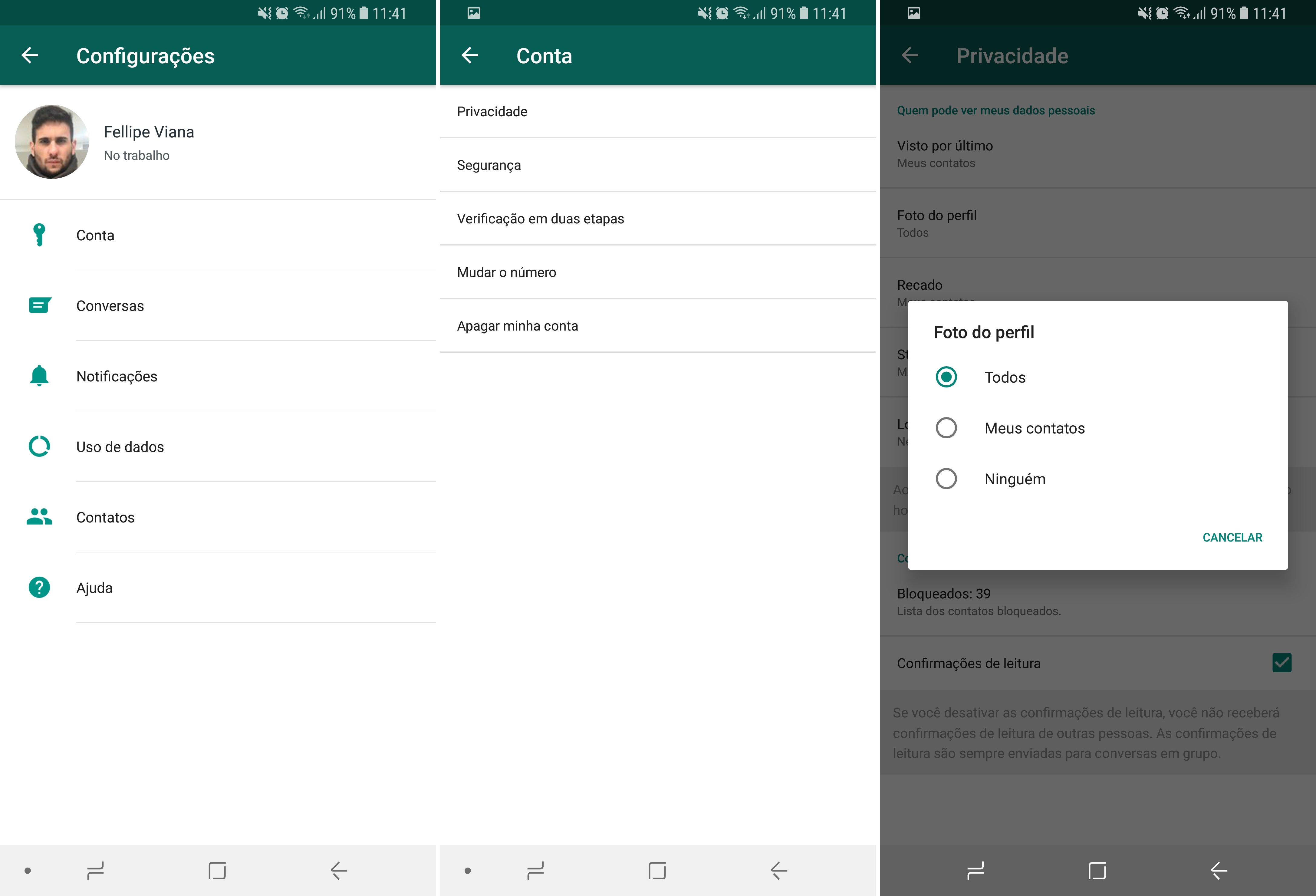The image size is (1316, 896).
Task: Select Meus contatos radio button
Action: pos(946,428)
